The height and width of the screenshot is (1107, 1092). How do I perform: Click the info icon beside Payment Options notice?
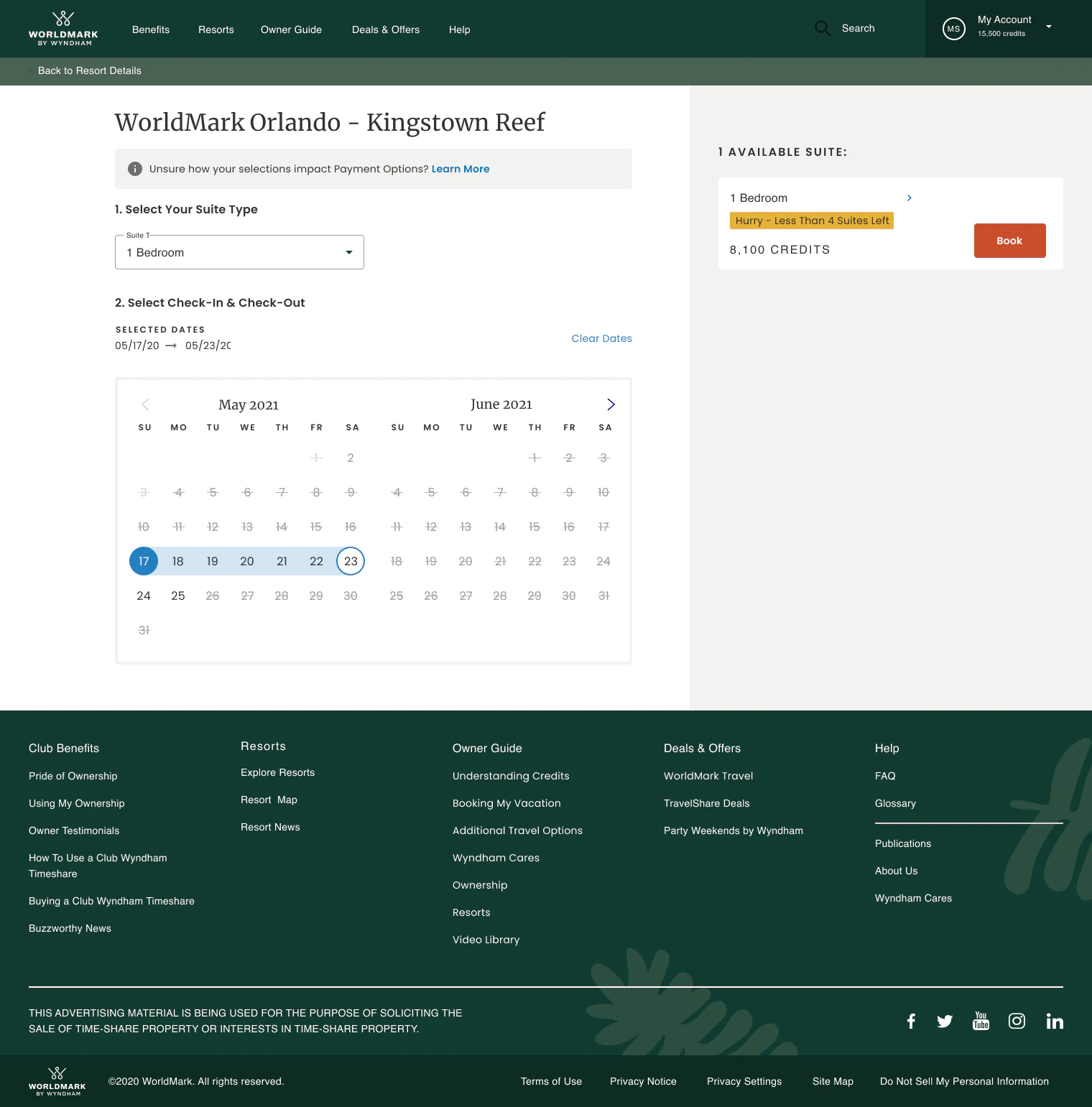(x=134, y=169)
